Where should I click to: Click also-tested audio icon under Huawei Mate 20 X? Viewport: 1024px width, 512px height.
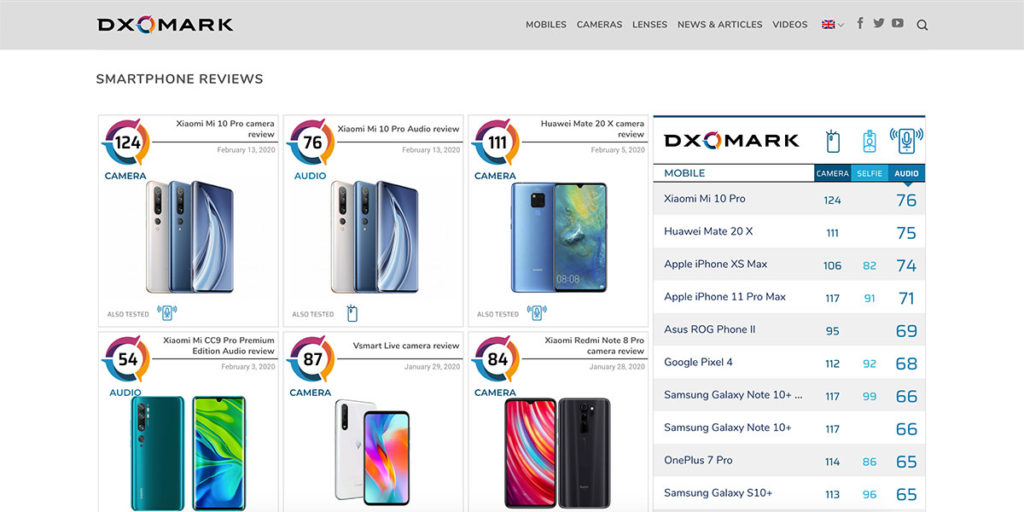point(537,313)
